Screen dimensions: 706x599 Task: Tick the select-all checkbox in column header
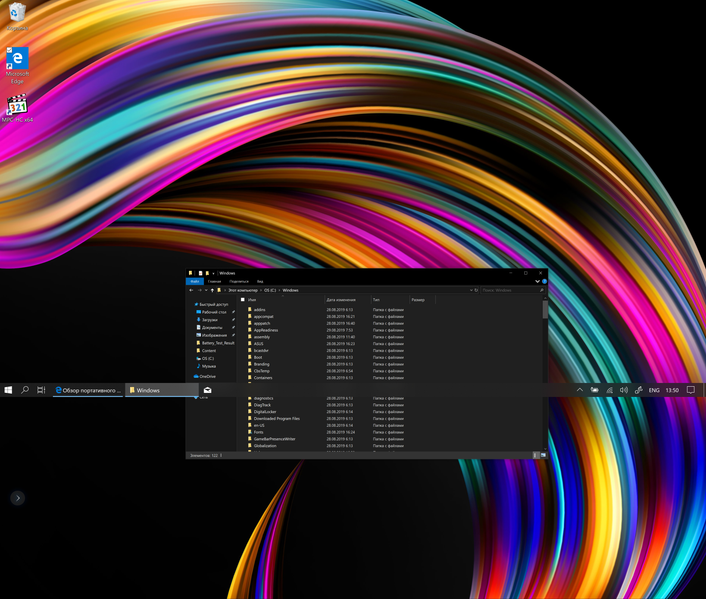point(243,299)
